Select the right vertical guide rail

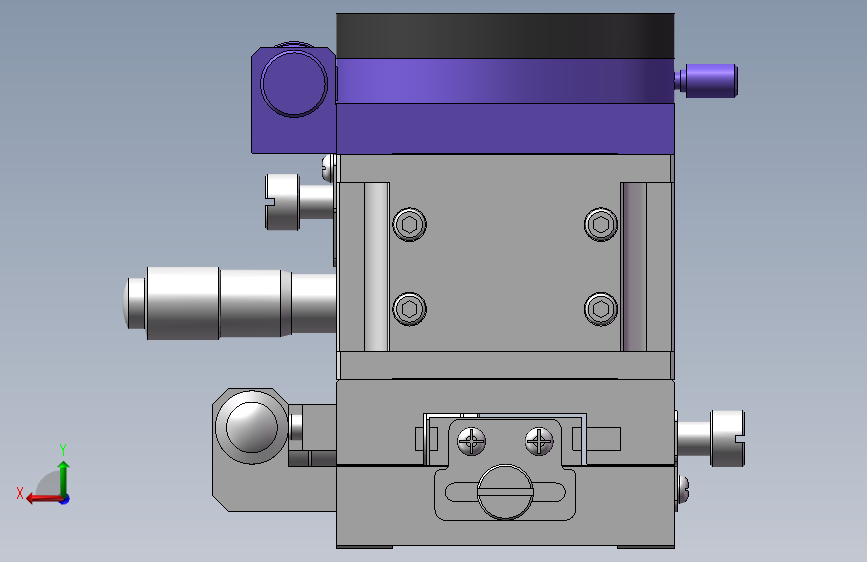pos(634,267)
